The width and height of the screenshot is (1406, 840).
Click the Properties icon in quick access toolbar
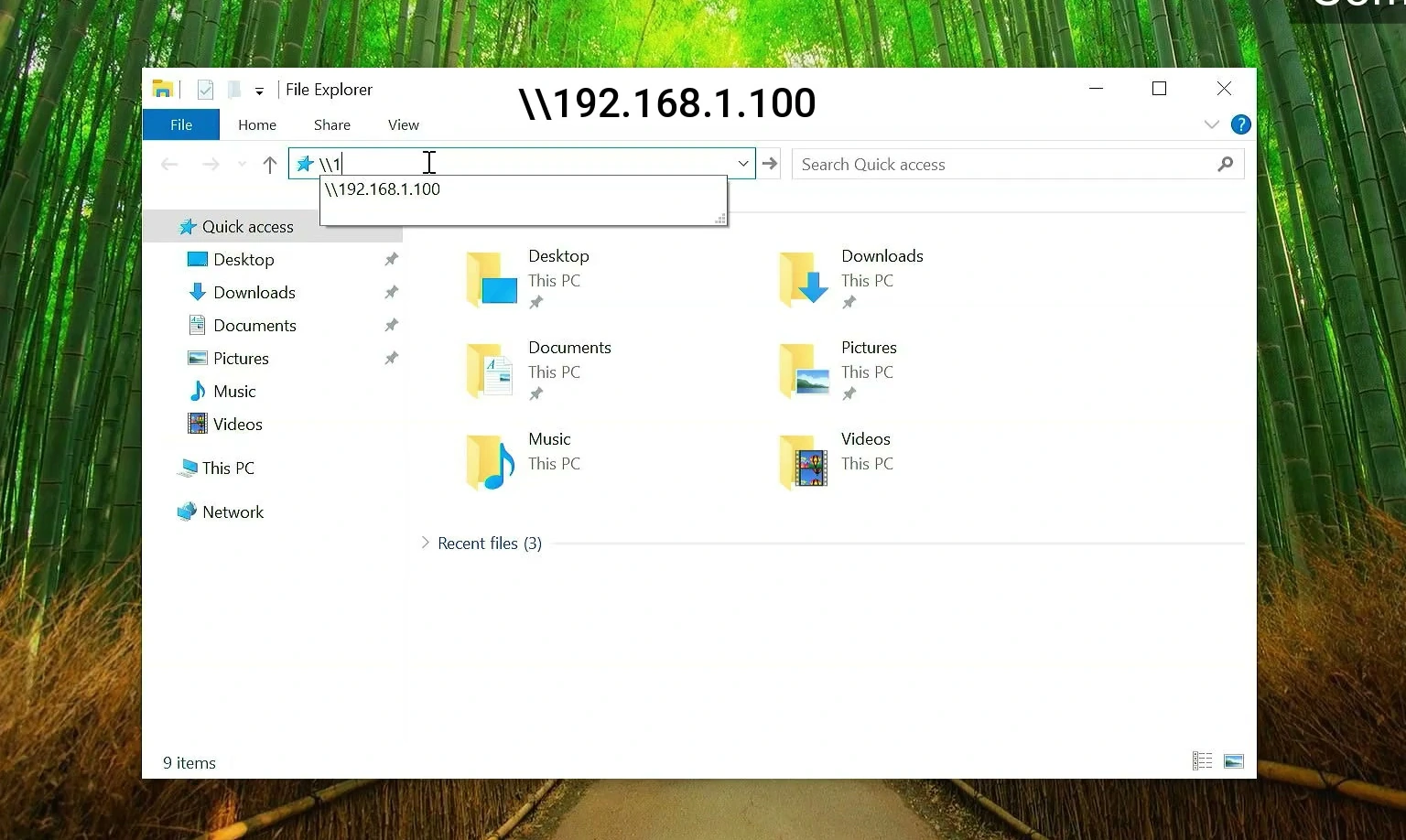(x=205, y=90)
